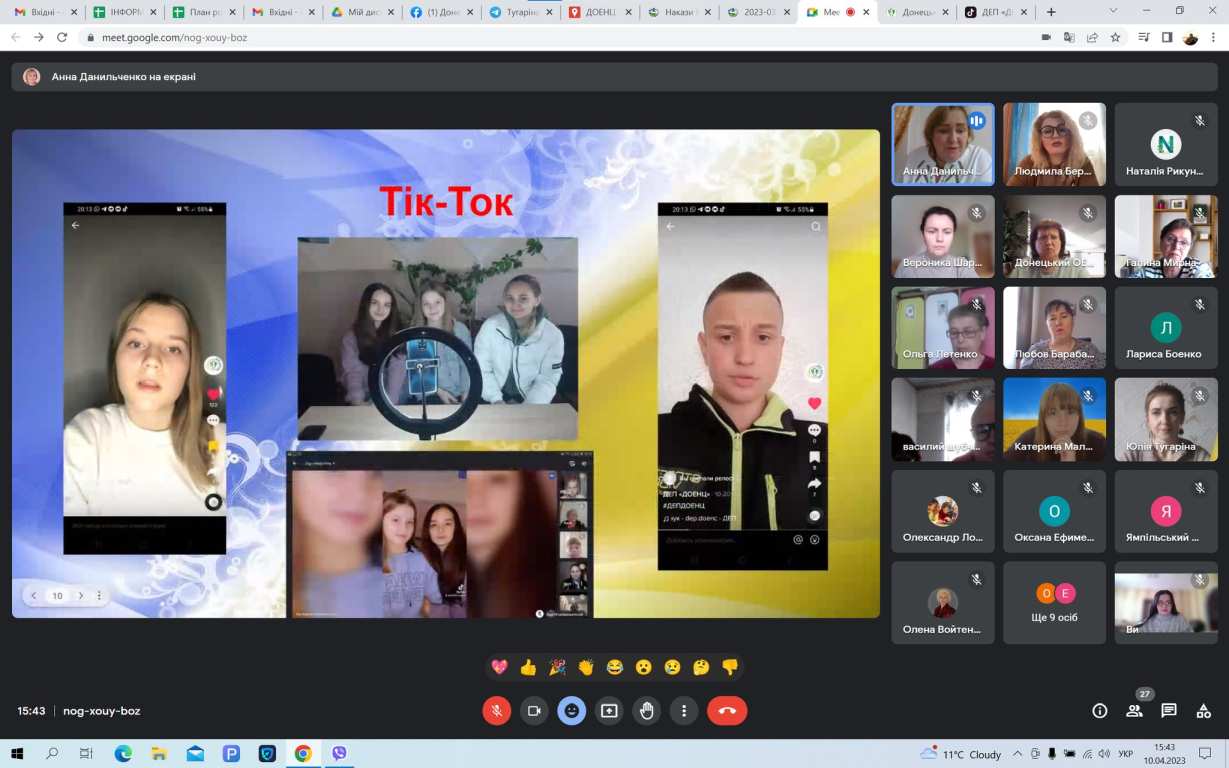Show hidden system tray icons
The image size is (1229, 768).
(1018, 754)
